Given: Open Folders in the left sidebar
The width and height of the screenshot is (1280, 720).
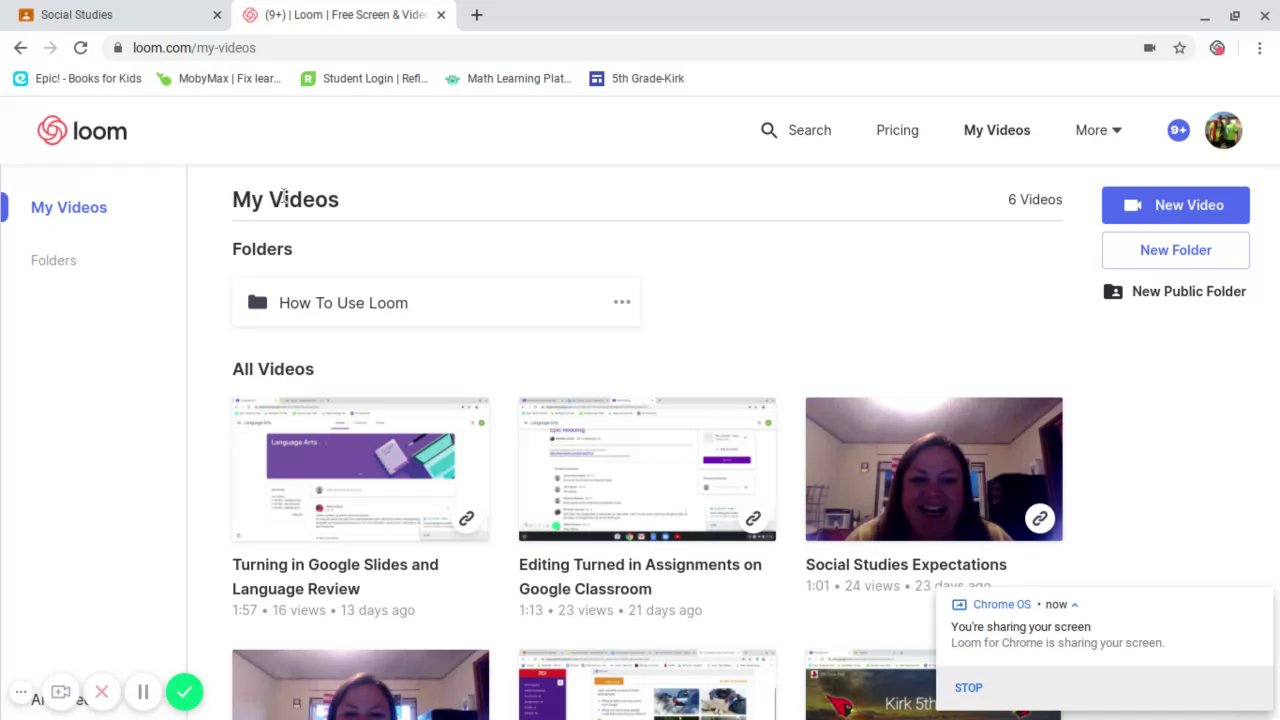Looking at the screenshot, I should 53,260.
